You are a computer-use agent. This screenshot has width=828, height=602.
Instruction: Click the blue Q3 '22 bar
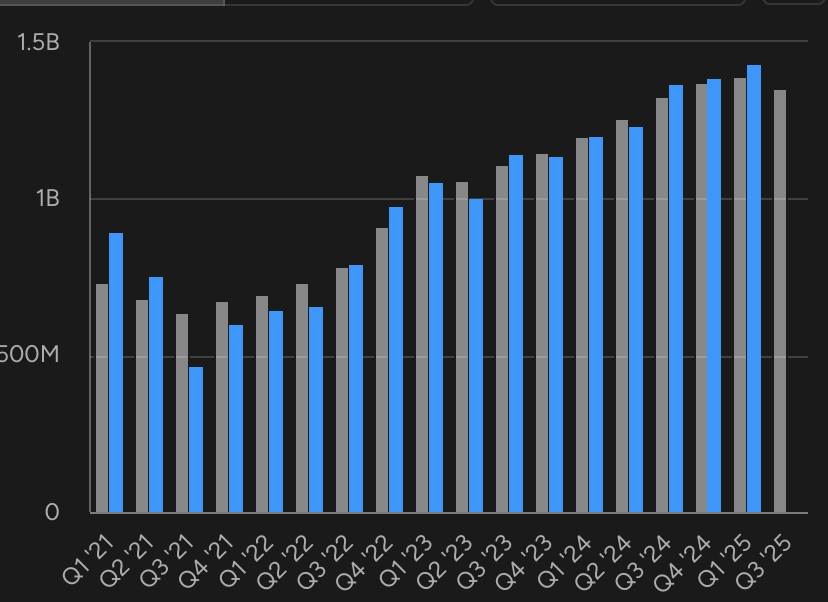point(356,389)
